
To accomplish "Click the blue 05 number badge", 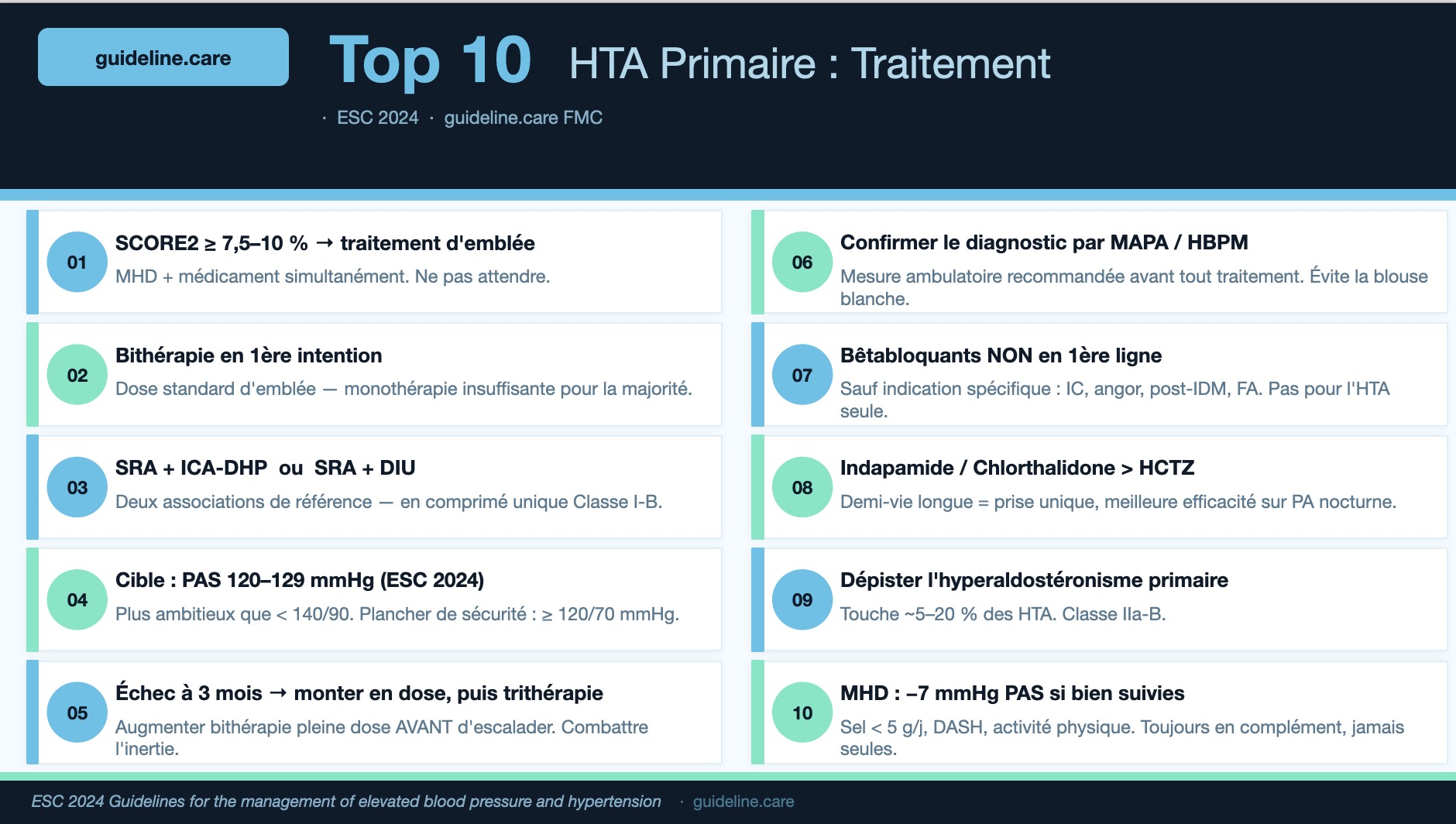I will pos(77,712).
